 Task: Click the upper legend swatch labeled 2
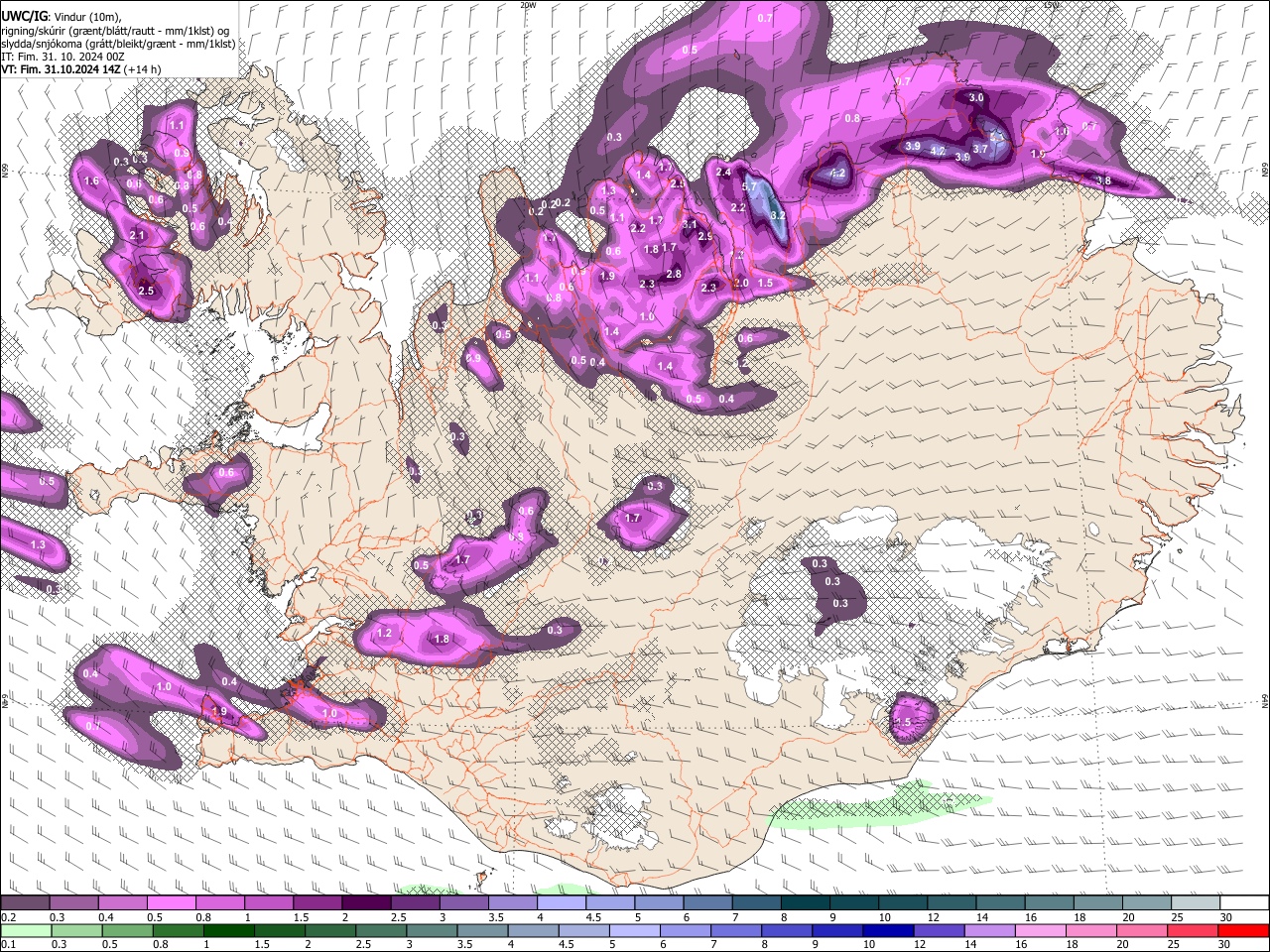(x=366, y=903)
